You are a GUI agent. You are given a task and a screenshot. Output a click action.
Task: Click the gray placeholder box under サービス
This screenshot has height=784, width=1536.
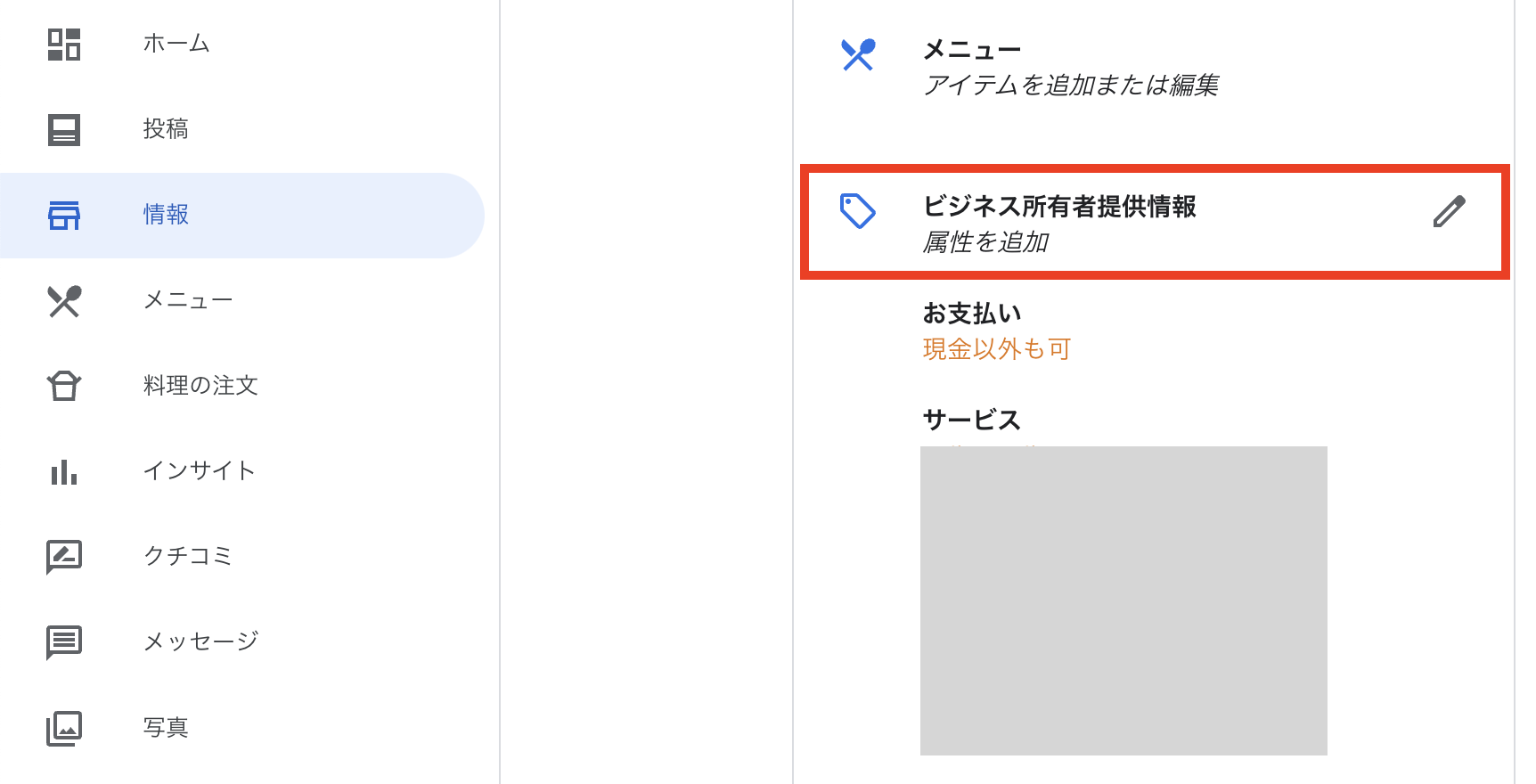click(1123, 601)
